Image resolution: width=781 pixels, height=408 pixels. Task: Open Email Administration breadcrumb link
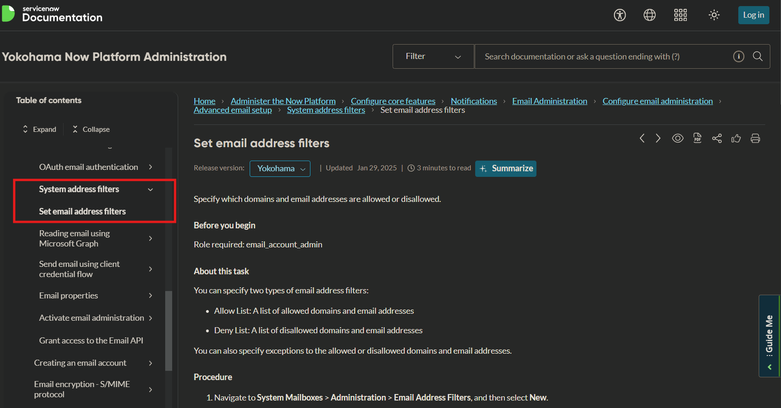point(549,101)
